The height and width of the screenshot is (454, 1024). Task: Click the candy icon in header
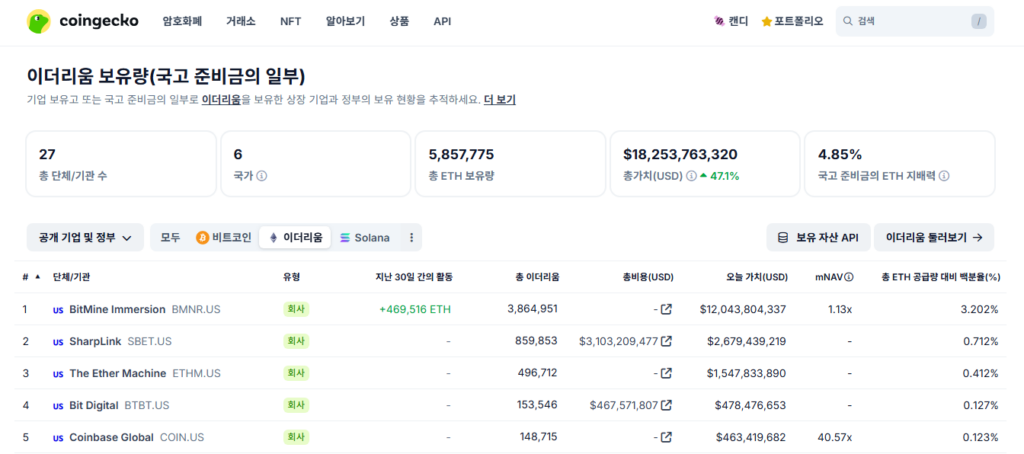(x=719, y=21)
